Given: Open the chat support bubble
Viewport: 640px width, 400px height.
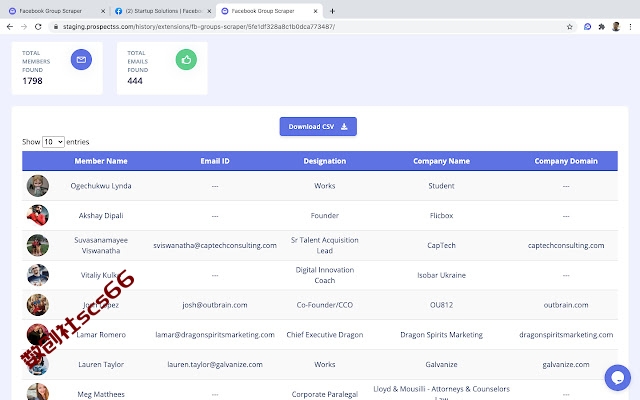Looking at the screenshot, I should pos(618,378).
